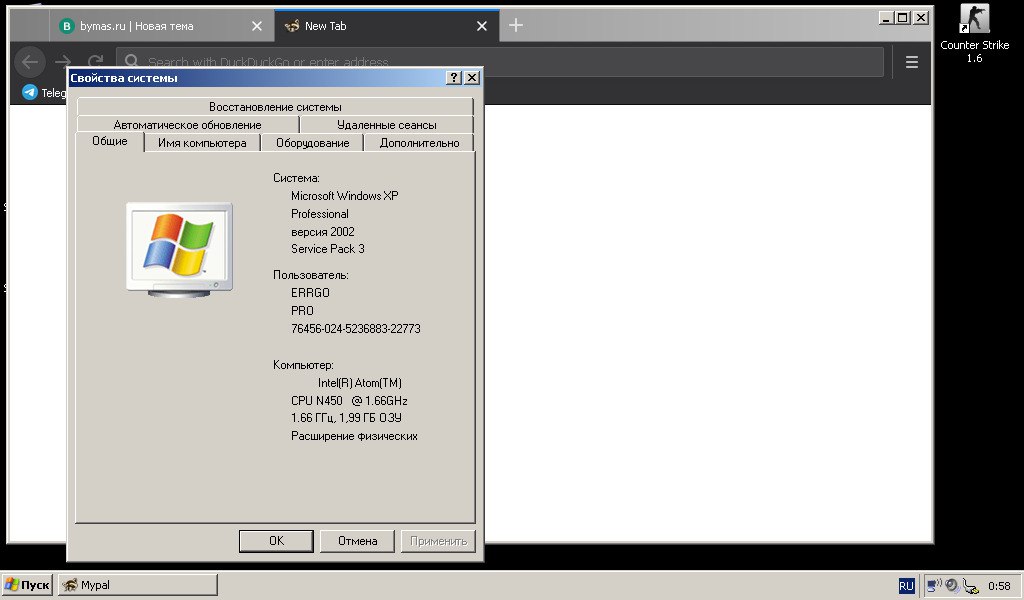The image size is (1024, 600).
Task: Close the bymas.ru browser tab
Action: point(257,26)
